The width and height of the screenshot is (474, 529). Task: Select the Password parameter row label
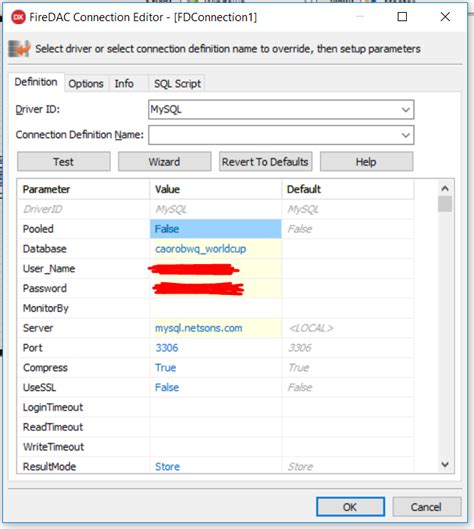[x=45, y=288]
